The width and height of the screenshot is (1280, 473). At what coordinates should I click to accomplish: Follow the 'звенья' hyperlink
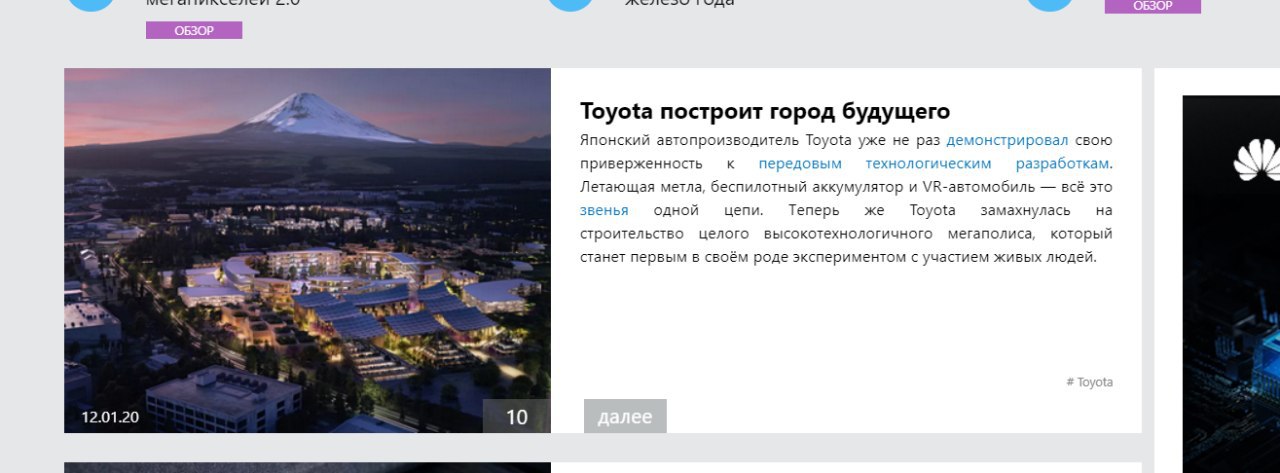click(604, 210)
